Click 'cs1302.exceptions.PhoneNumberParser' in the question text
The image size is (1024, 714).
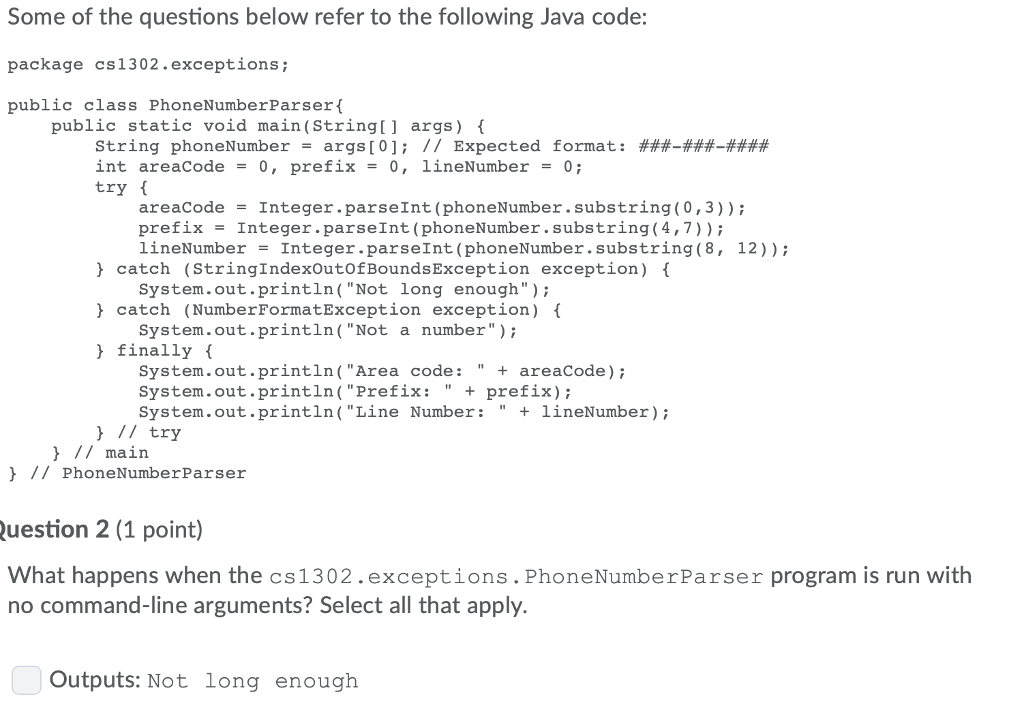pos(516,577)
